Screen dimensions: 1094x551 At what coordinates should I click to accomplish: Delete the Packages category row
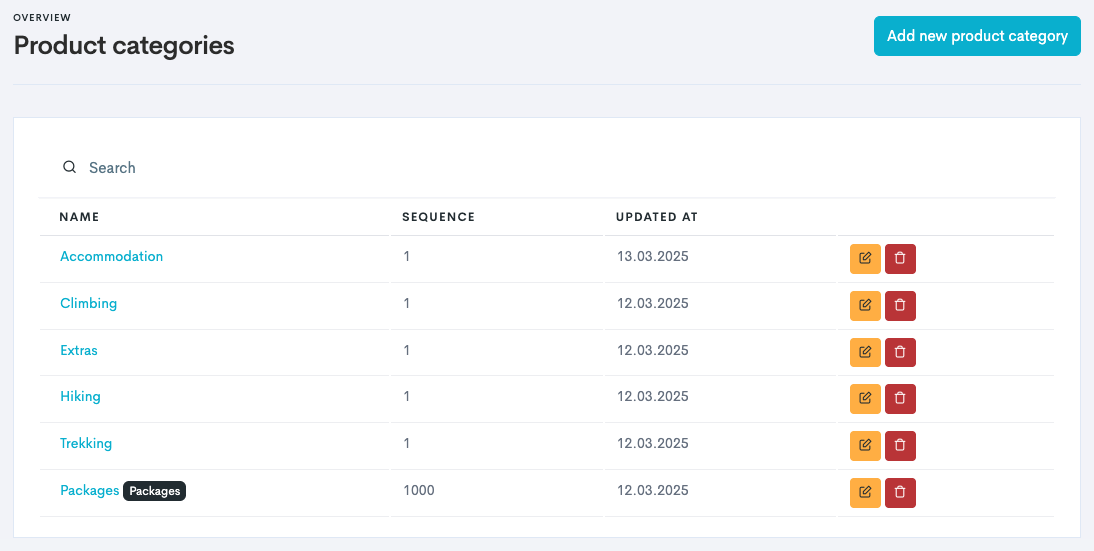click(x=900, y=492)
